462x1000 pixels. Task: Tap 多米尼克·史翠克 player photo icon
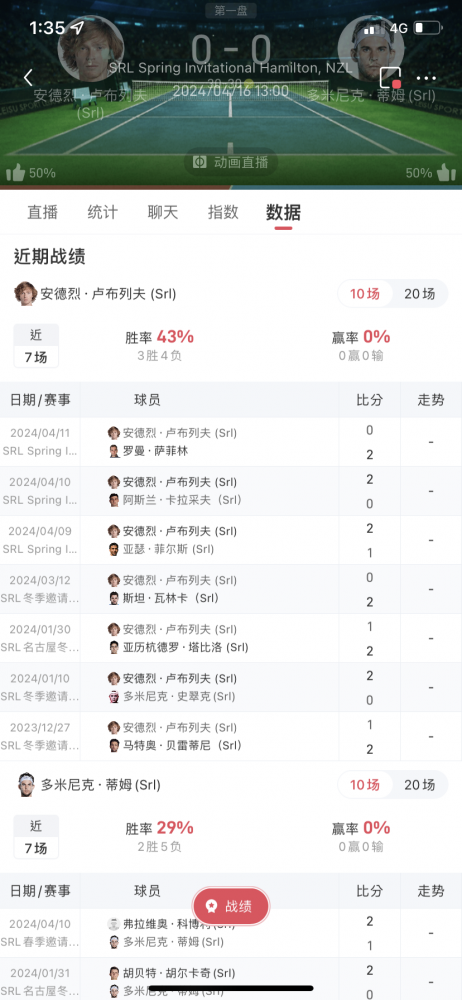click(114, 696)
